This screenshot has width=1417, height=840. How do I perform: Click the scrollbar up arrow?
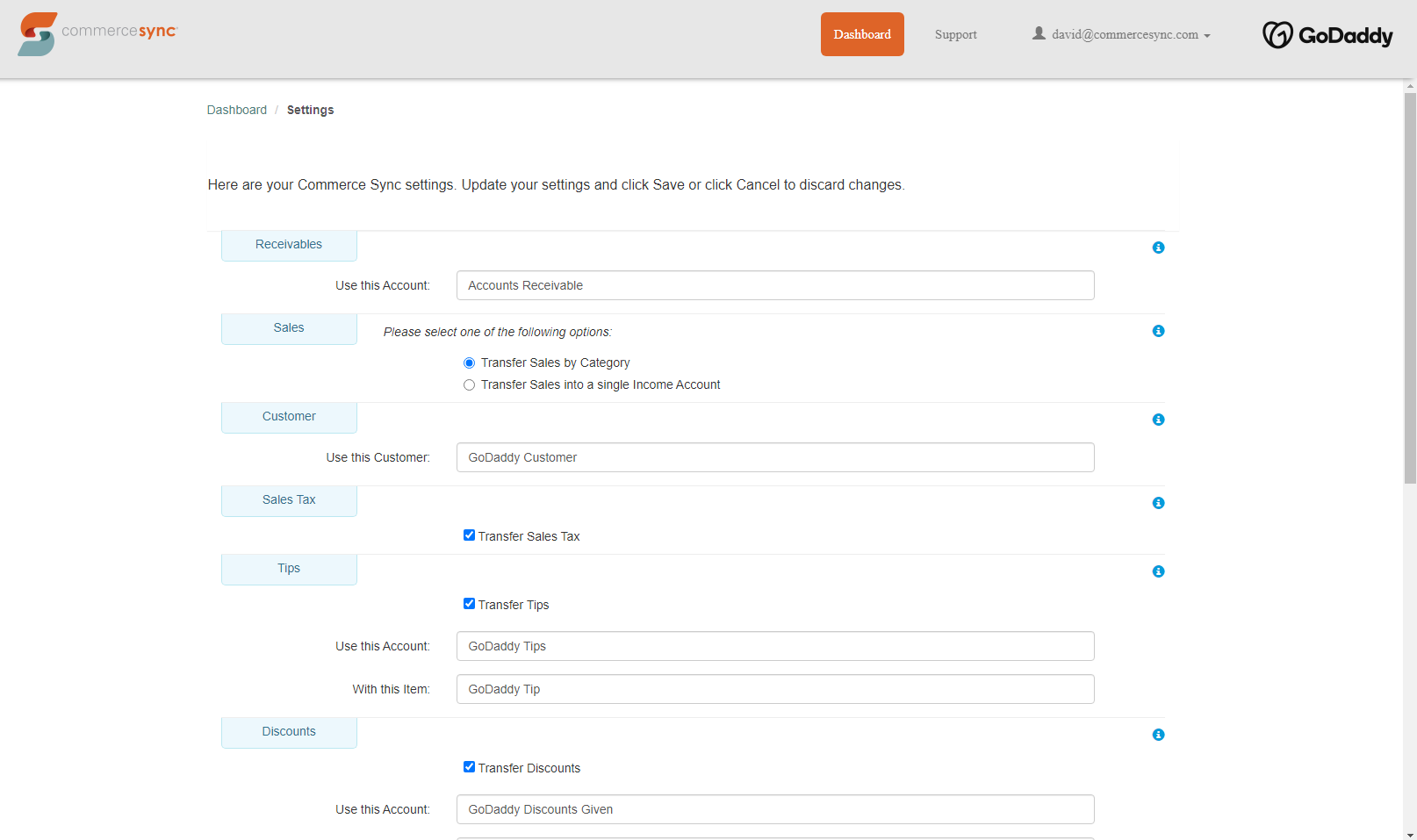tap(1410, 86)
